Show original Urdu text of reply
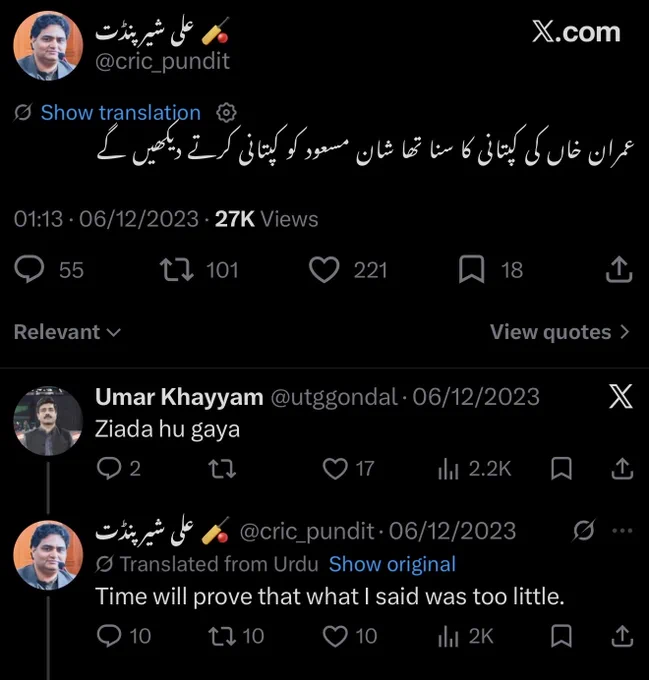 pos(392,564)
